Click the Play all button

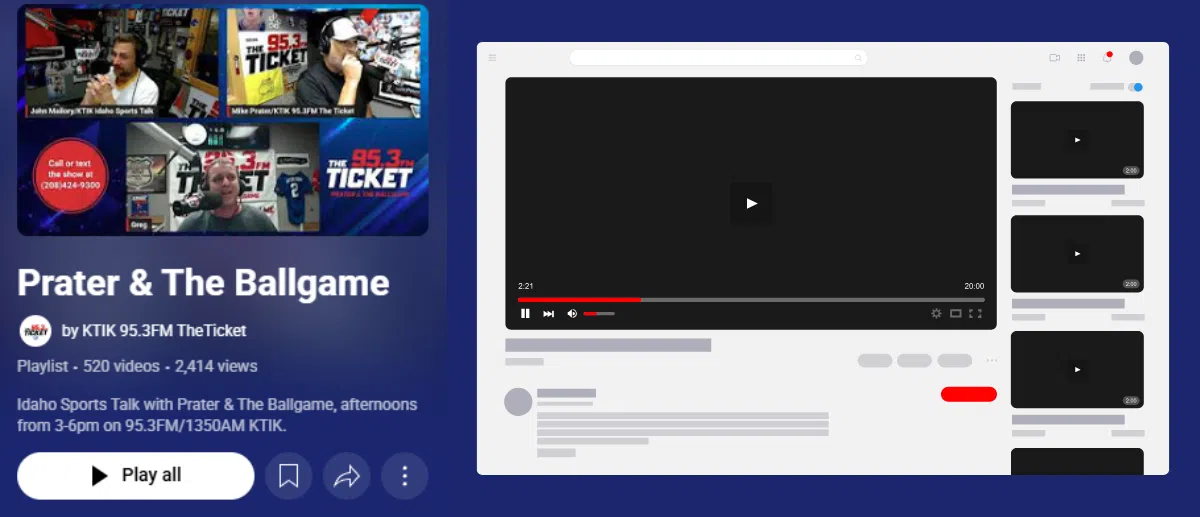click(136, 476)
